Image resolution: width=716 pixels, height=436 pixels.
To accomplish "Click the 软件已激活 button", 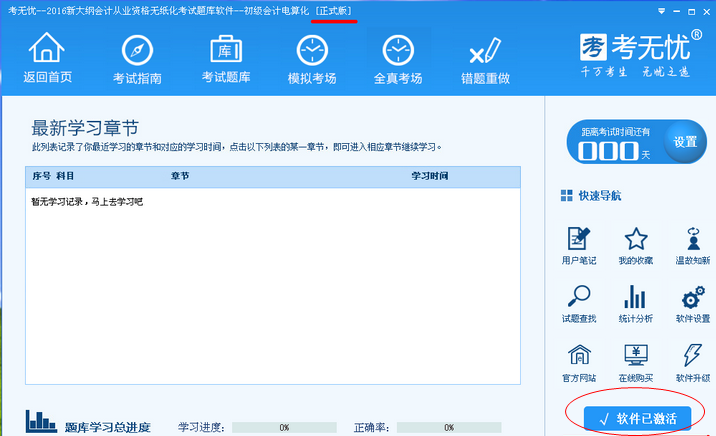I will point(638,418).
